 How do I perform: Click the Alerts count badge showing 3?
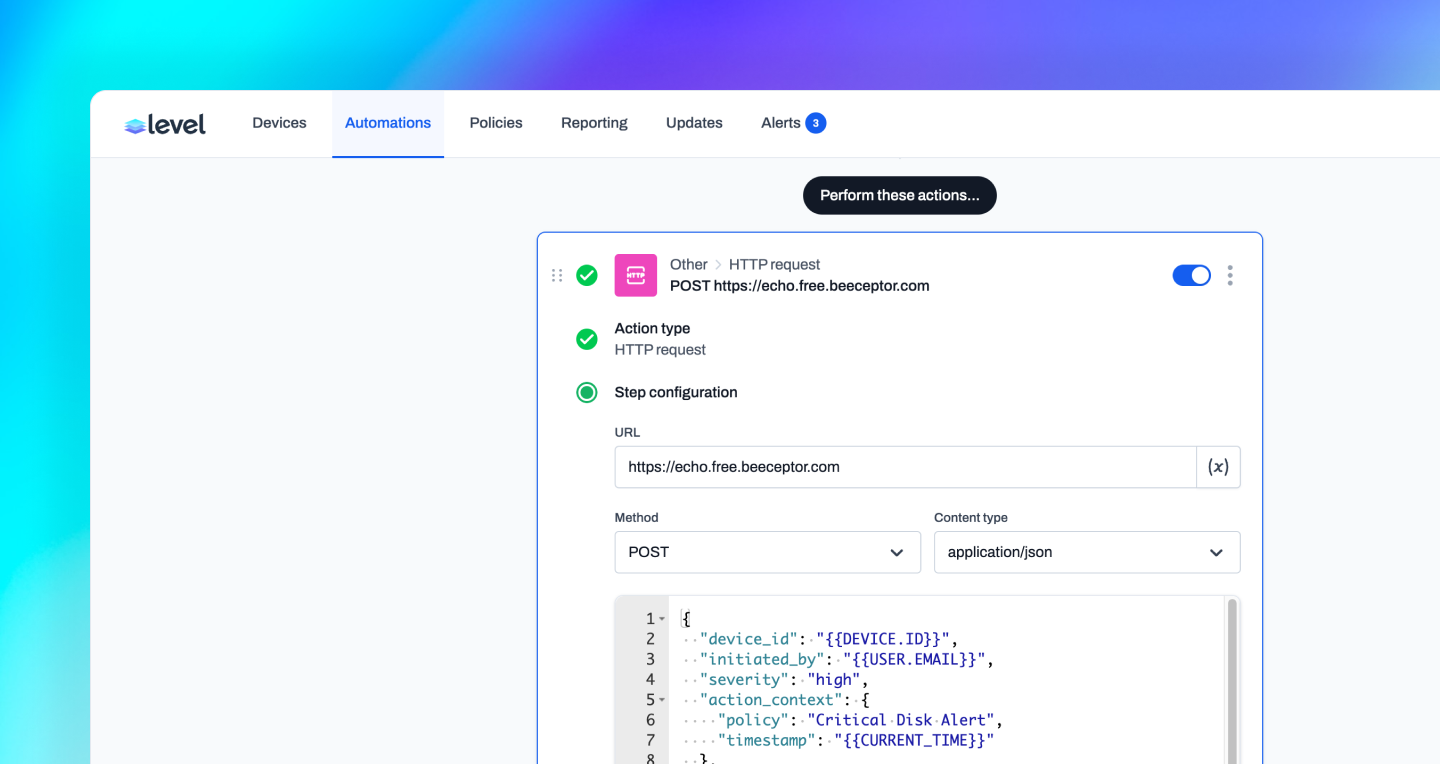(816, 123)
